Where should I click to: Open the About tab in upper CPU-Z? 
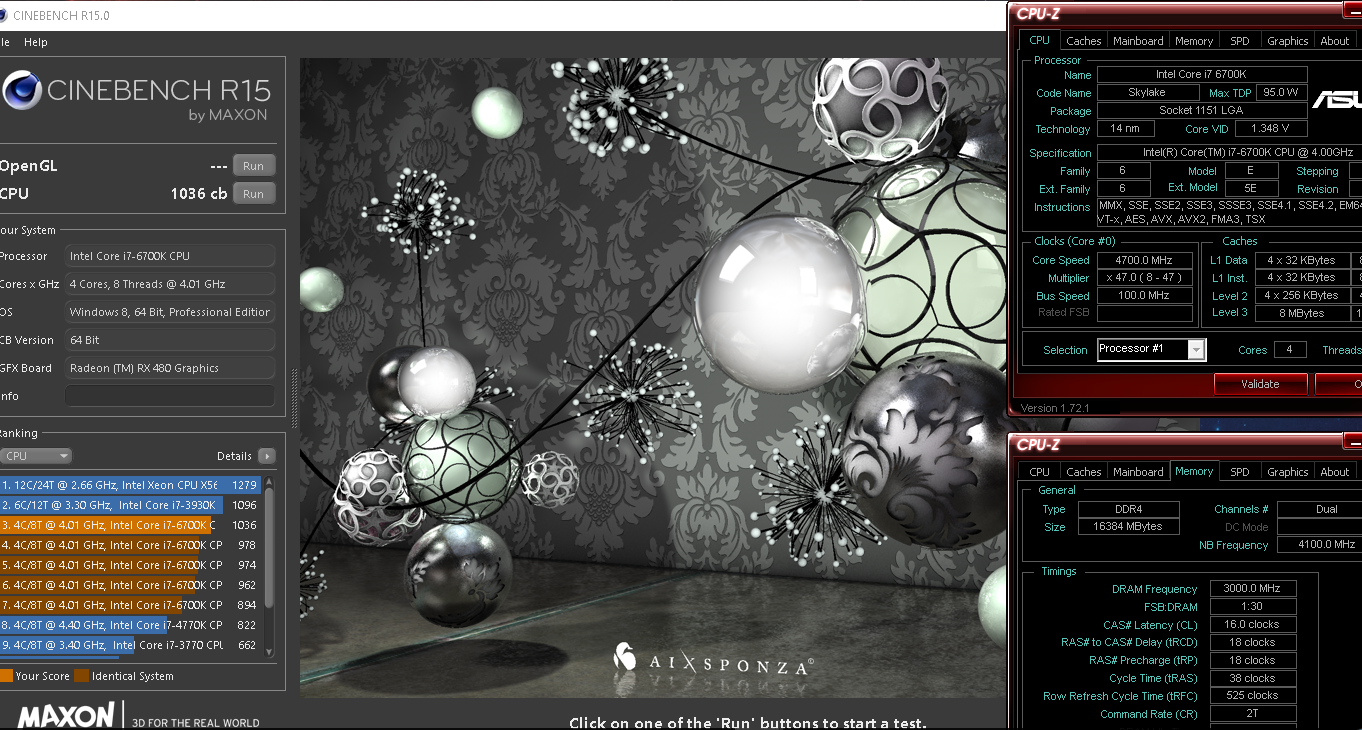[1335, 41]
